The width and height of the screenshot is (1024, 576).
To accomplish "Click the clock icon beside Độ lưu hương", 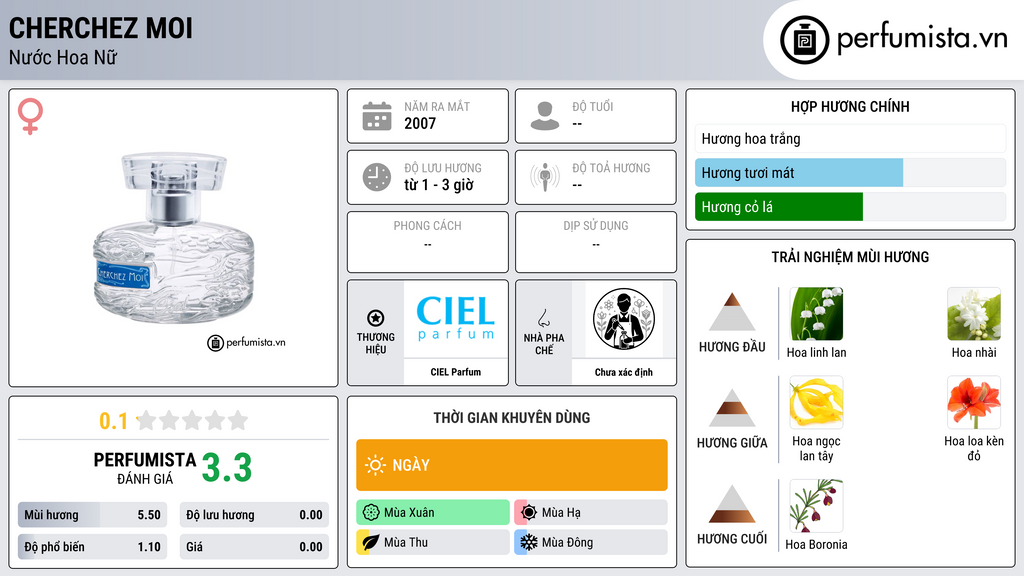I will tap(377, 177).
